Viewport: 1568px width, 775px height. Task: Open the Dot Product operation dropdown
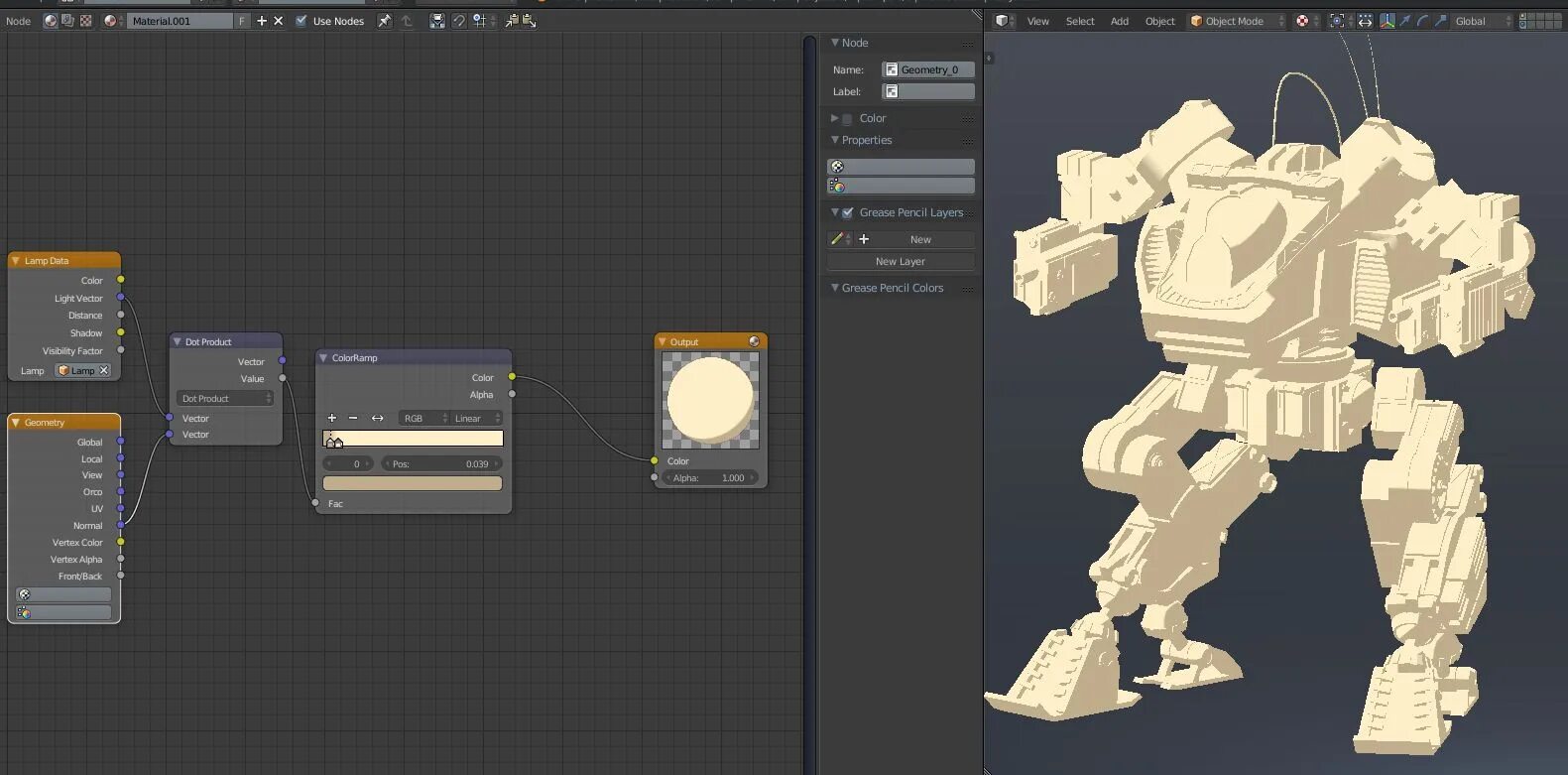coord(225,399)
